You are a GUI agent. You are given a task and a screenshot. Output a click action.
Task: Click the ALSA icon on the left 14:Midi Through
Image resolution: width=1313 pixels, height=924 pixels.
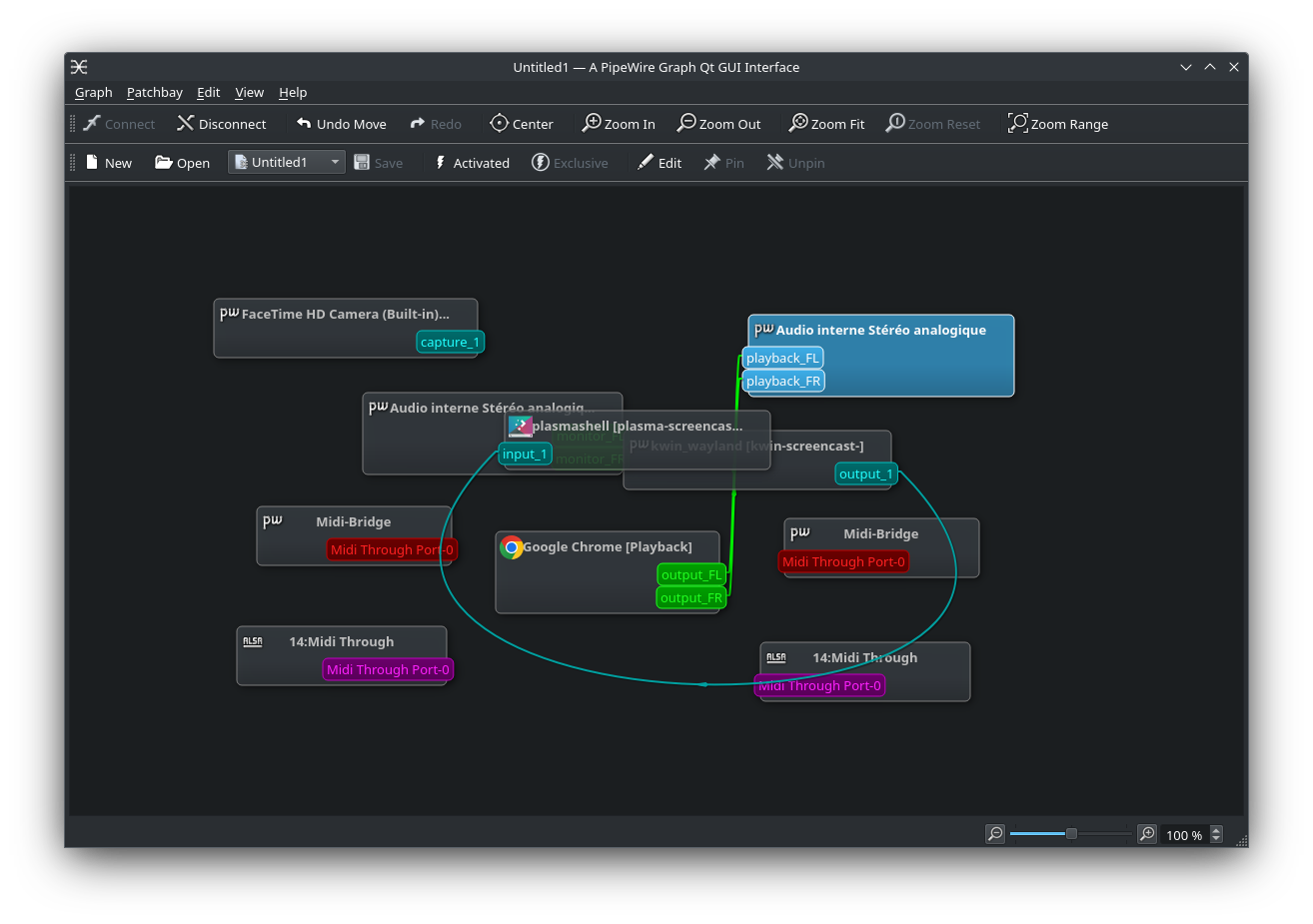[x=253, y=641]
